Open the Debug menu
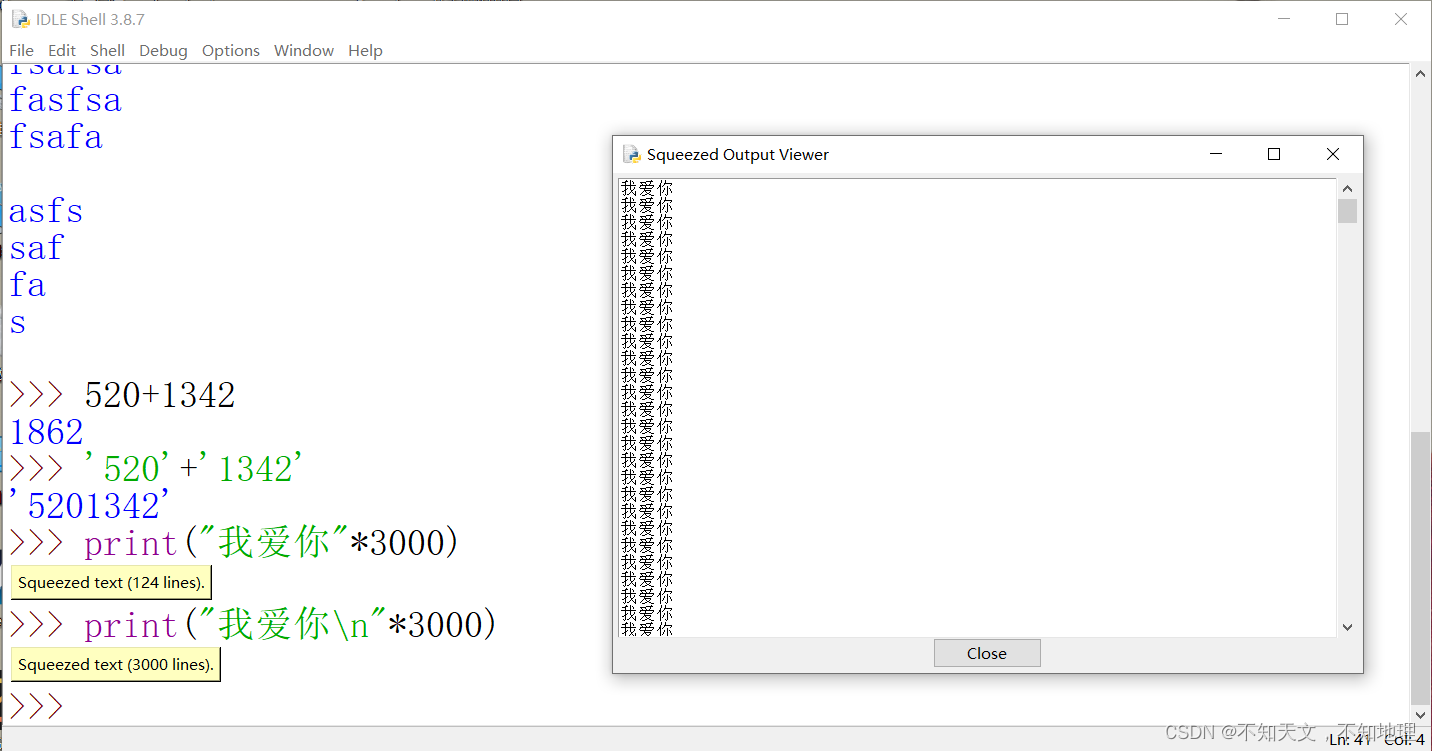Screen dimensions: 1432x751 (x=163, y=50)
